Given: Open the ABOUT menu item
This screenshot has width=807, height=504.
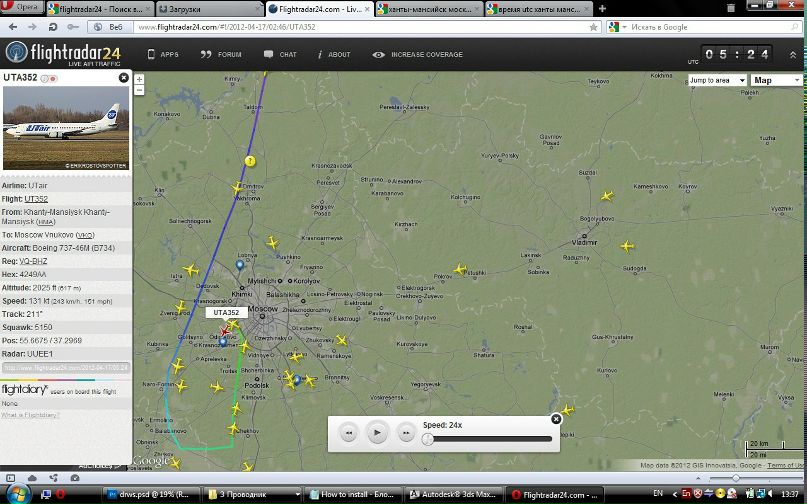Looking at the screenshot, I should pyautogui.click(x=334, y=54).
